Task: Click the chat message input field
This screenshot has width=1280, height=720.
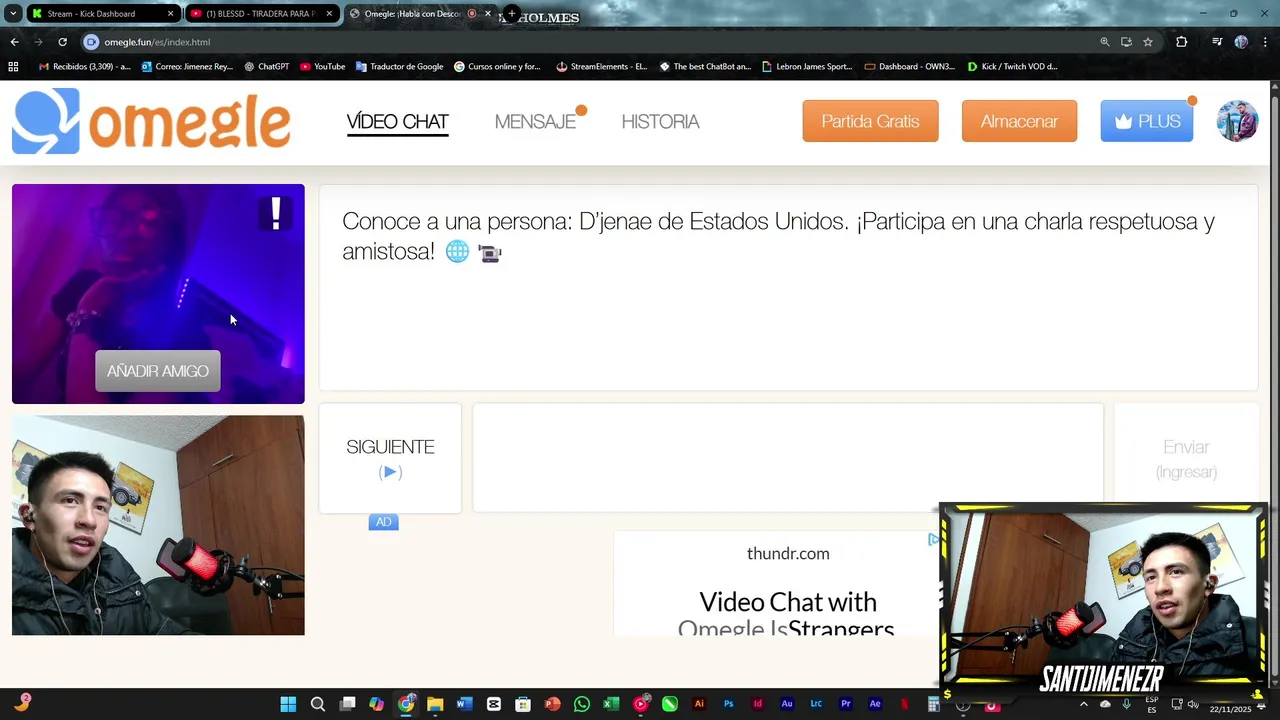Action: pyautogui.click(x=788, y=458)
